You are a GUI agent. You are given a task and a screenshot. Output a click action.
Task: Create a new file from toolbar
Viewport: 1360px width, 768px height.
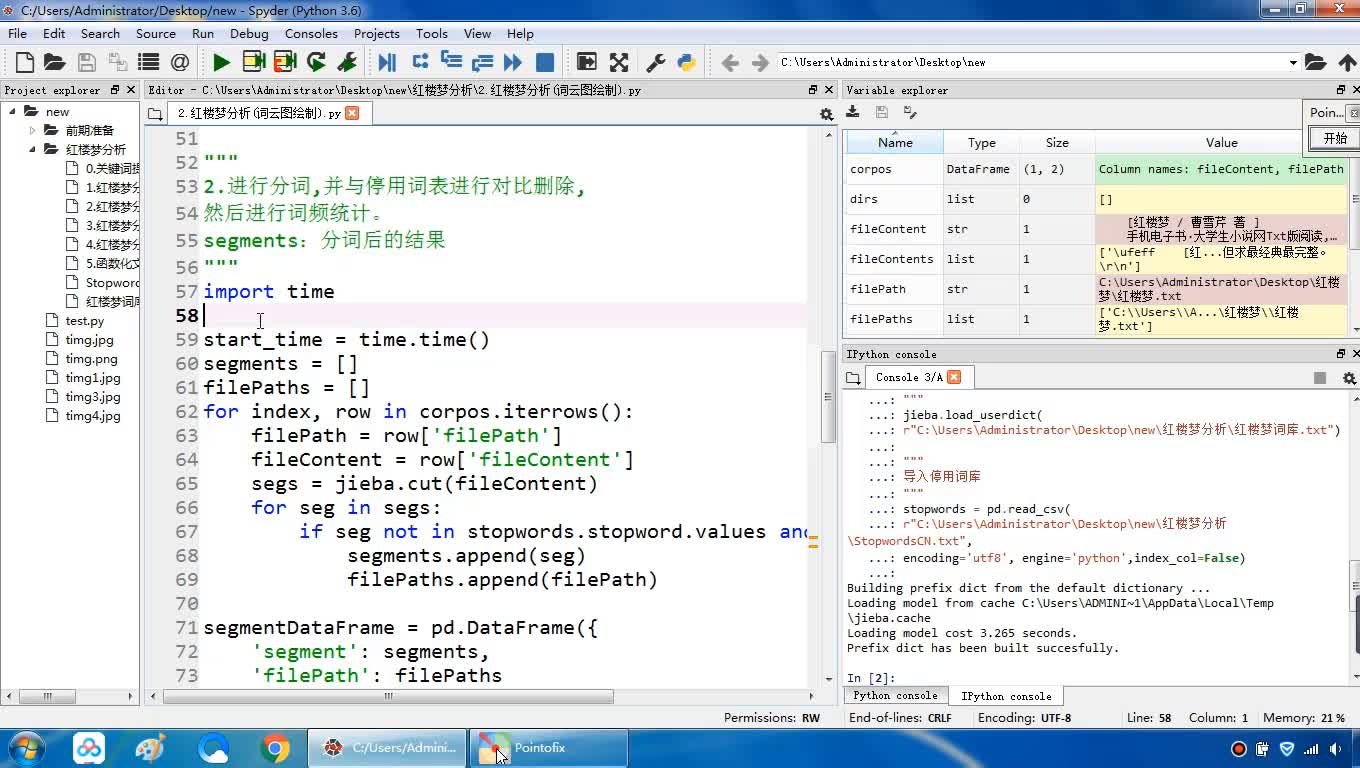25,63
